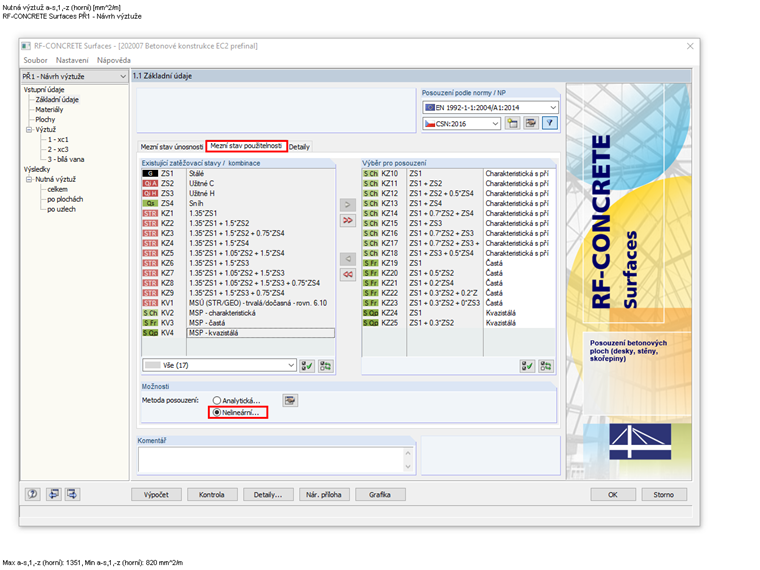Click the remove single selected case arrow

[348, 258]
